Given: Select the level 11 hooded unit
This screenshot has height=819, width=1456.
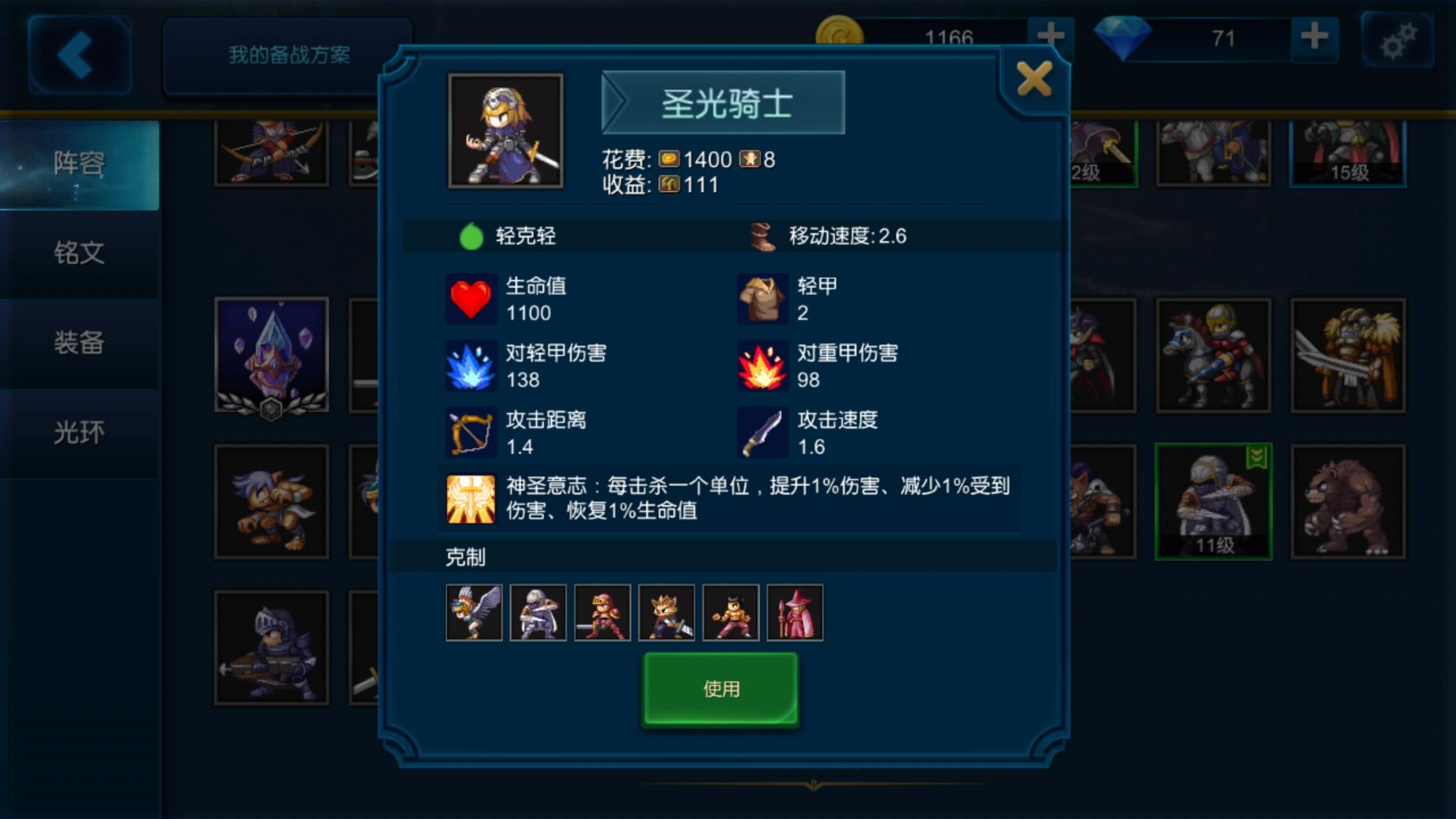Looking at the screenshot, I should tap(1213, 501).
